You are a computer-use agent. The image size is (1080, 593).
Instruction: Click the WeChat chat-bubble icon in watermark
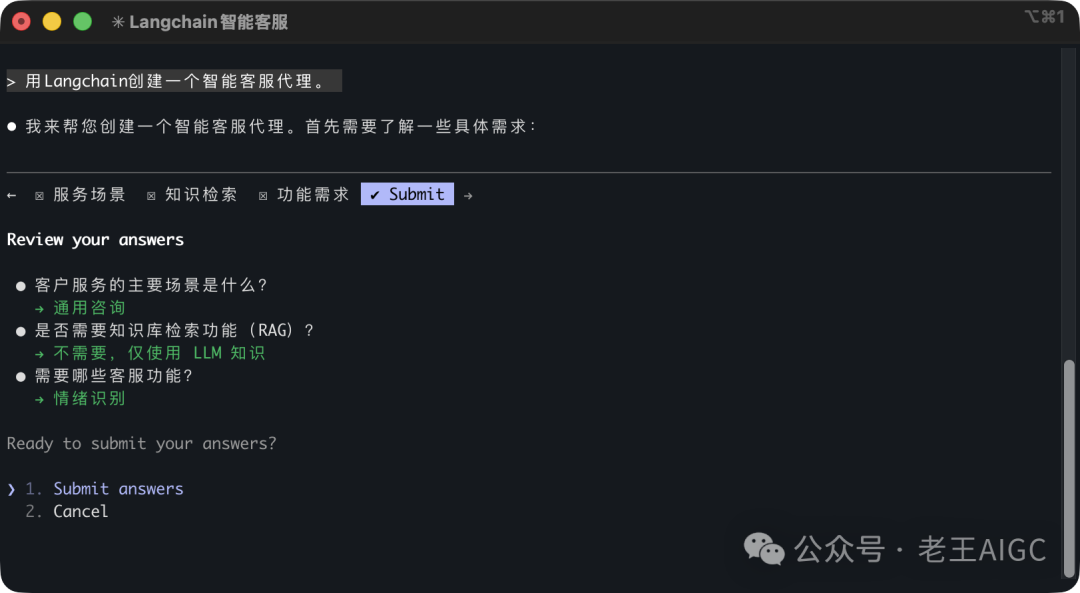[x=763, y=549]
